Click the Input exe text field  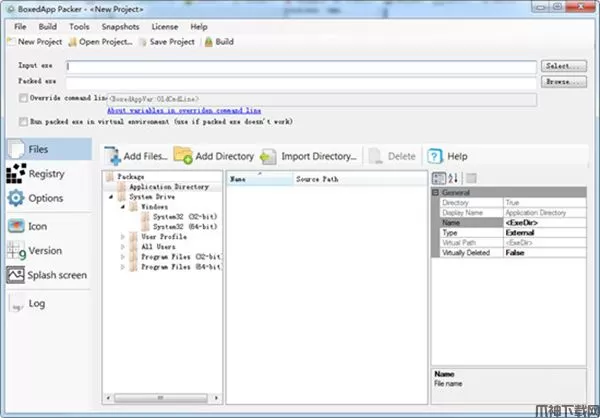tap(301, 66)
